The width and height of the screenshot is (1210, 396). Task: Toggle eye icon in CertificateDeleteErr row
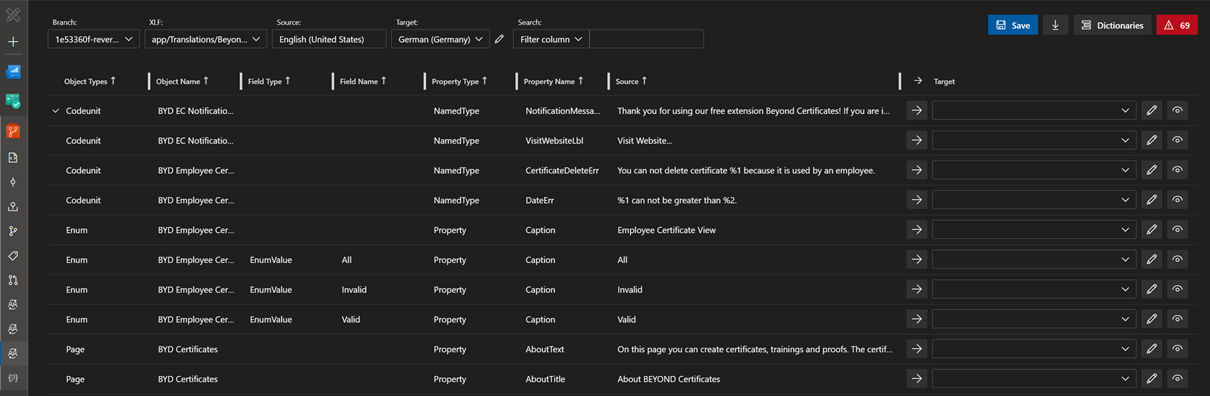coord(1178,170)
